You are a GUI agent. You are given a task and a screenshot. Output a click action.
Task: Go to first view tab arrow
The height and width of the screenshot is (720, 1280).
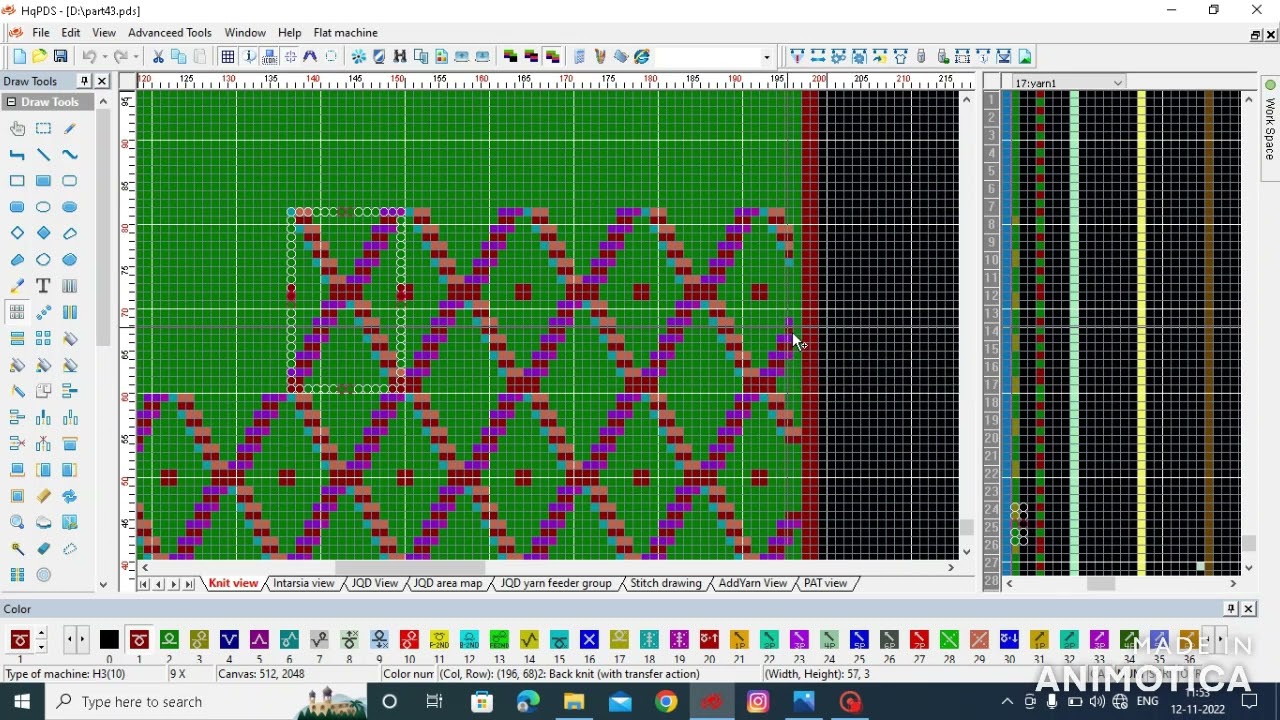(x=144, y=584)
